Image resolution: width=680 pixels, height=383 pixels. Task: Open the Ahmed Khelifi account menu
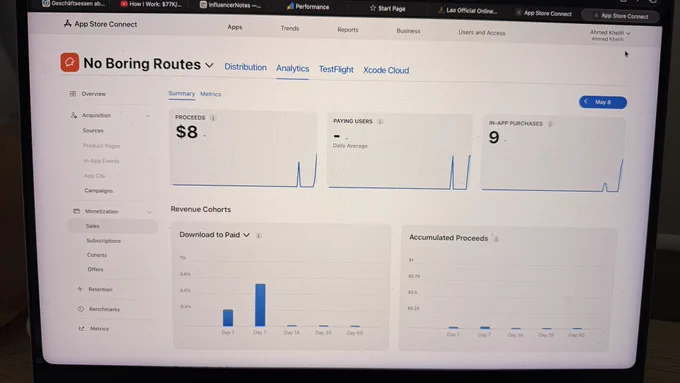coord(610,35)
